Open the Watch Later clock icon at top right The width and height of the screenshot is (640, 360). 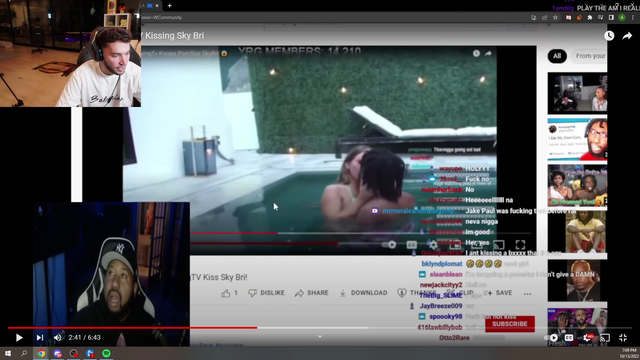[x=609, y=36]
